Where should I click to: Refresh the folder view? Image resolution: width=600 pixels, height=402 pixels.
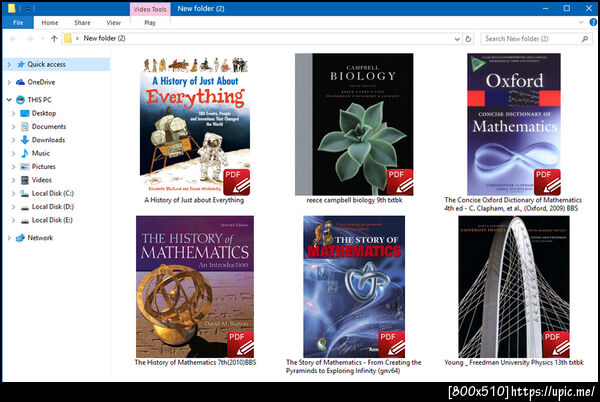click(x=468, y=39)
